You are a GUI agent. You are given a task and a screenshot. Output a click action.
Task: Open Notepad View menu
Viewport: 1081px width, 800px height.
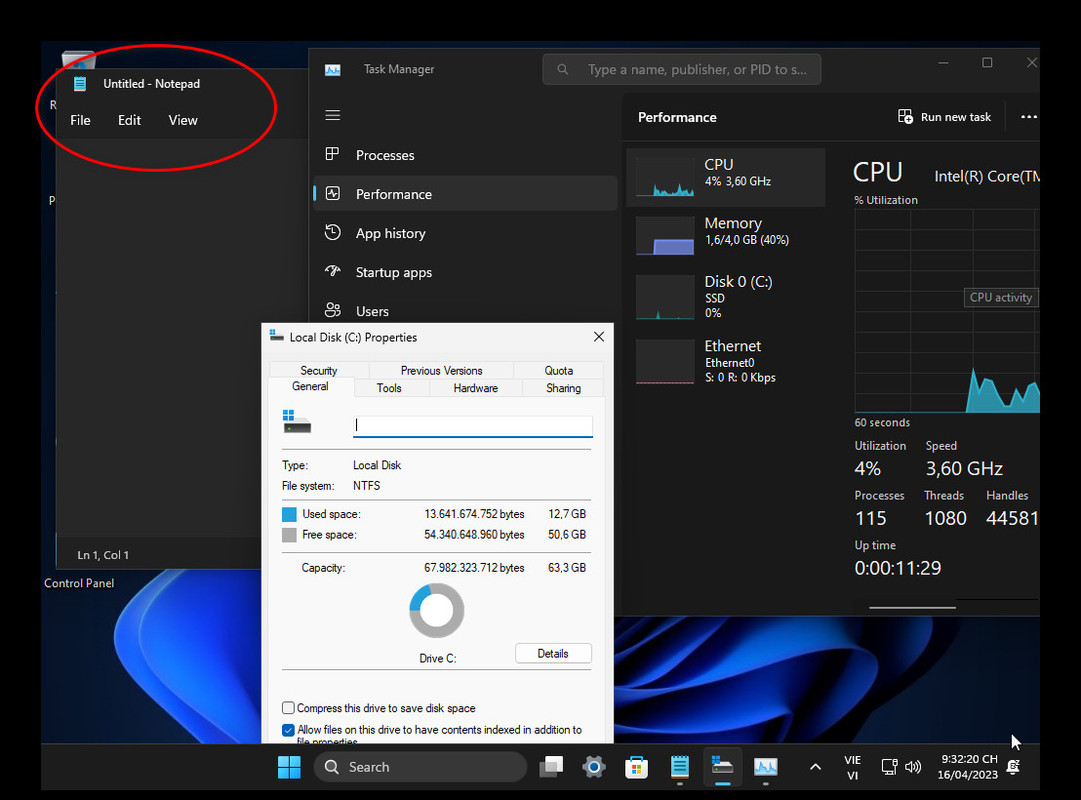click(183, 120)
